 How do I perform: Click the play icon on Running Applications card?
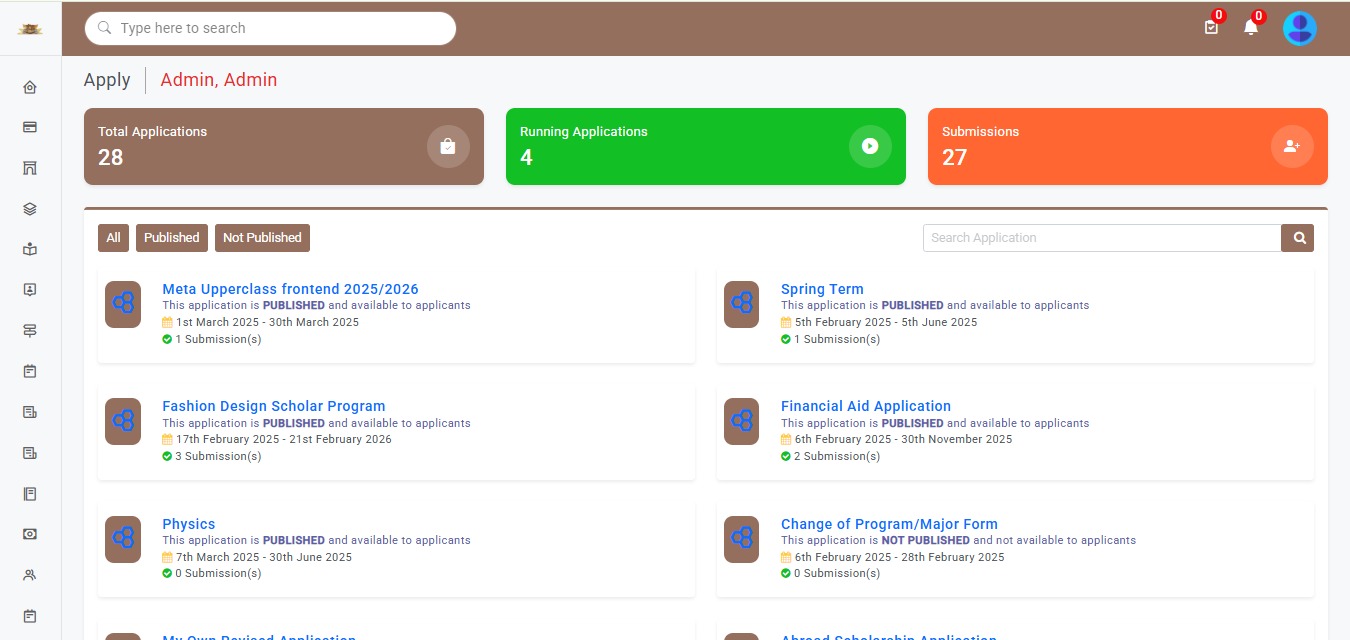869,147
